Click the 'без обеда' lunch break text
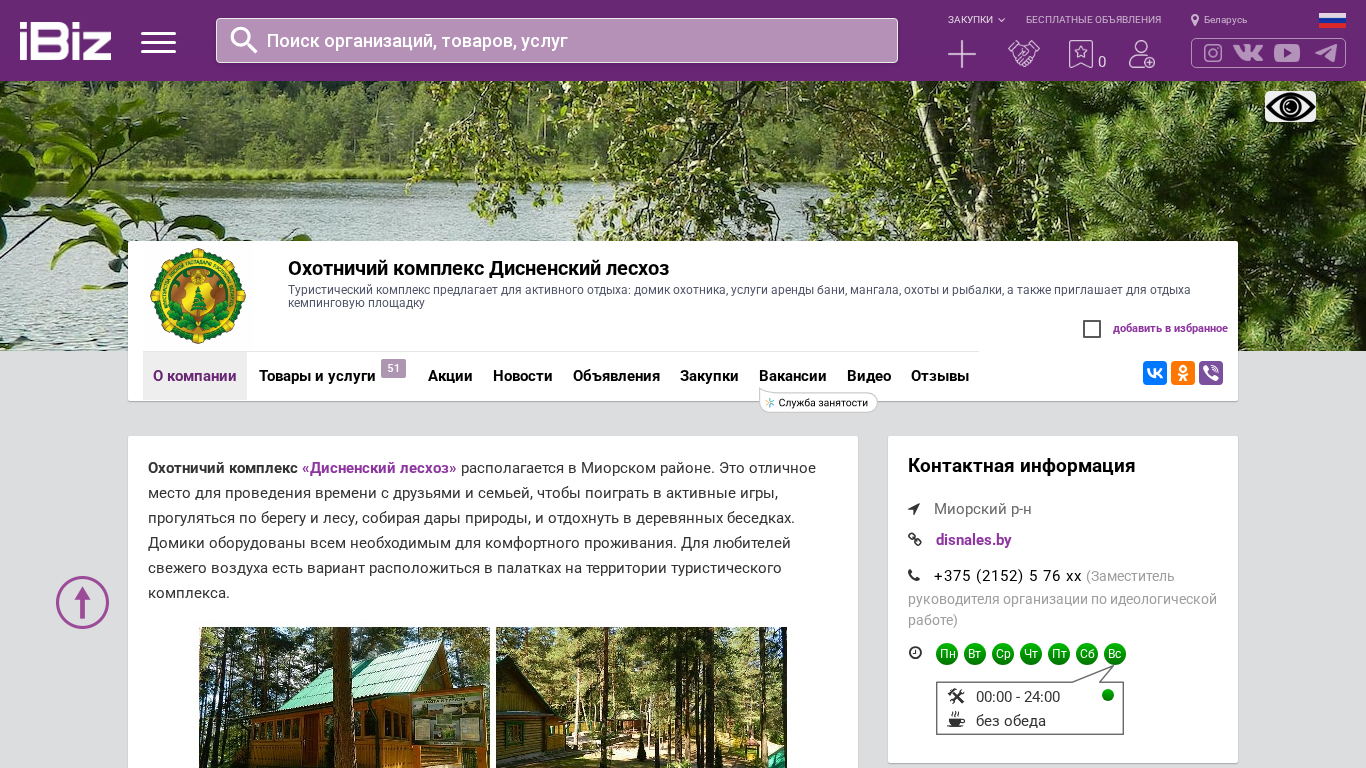The image size is (1366, 768). [1011, 721]
